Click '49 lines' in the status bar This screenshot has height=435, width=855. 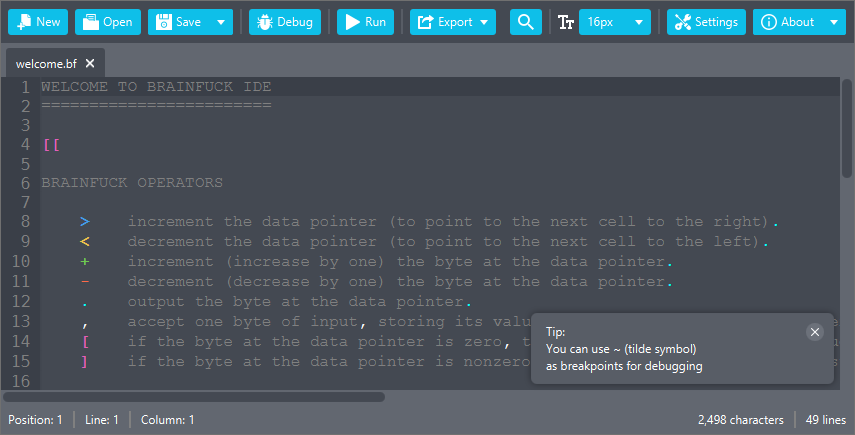pos(826,420)
